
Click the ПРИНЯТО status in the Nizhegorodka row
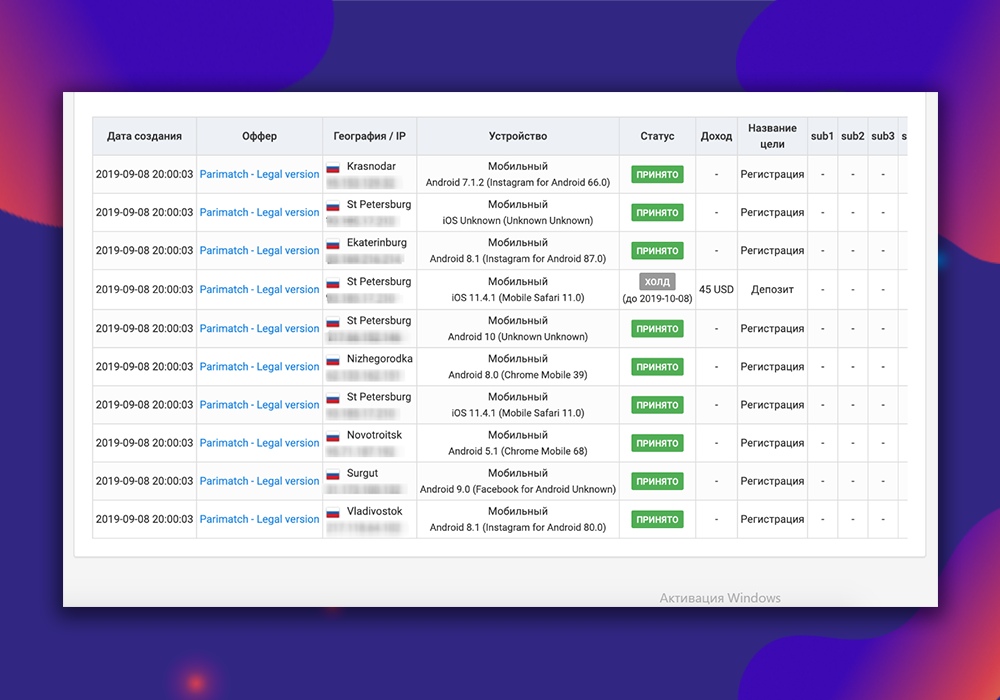click(657, 367)
